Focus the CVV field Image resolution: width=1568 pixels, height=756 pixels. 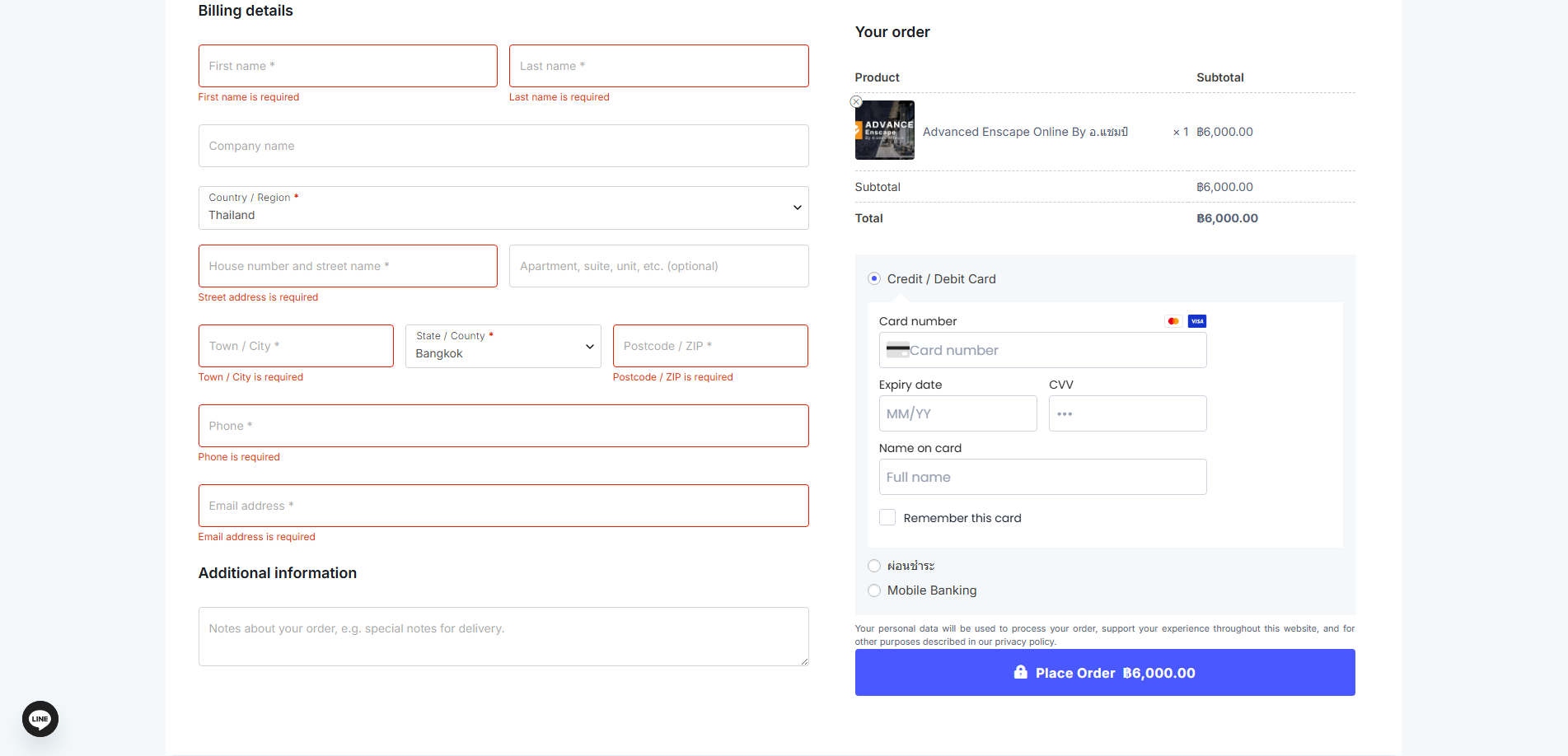(1127, 413)
